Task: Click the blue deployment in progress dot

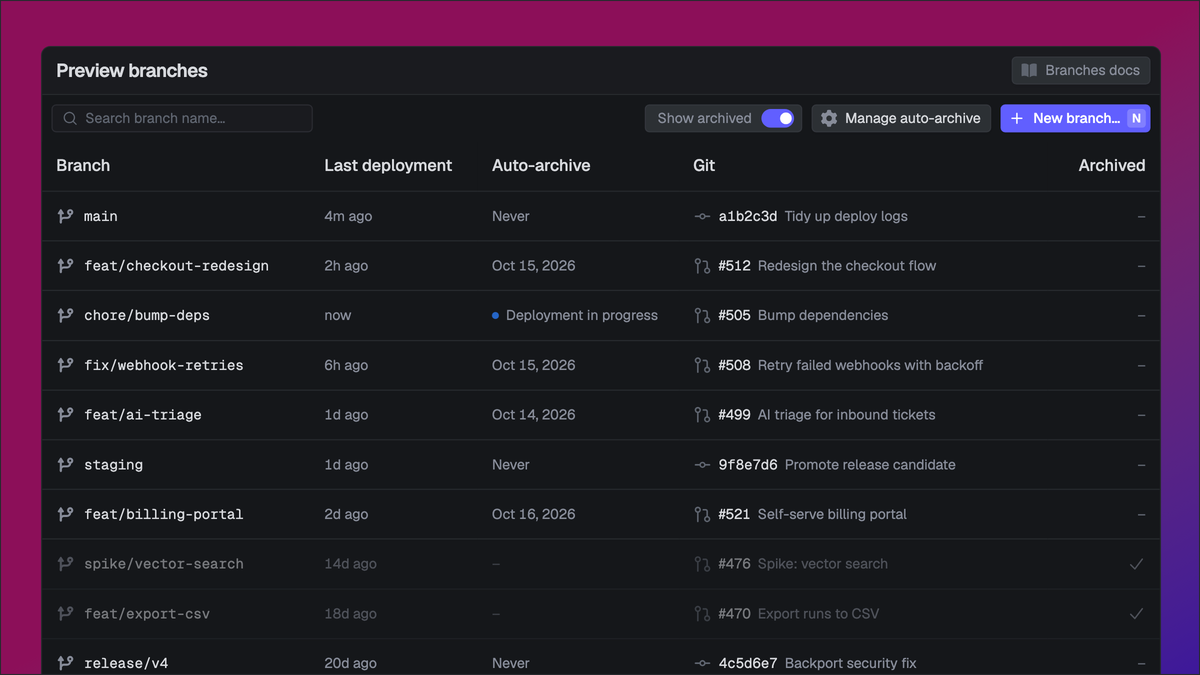Action: pyautogui.click(x=495, y=315)
